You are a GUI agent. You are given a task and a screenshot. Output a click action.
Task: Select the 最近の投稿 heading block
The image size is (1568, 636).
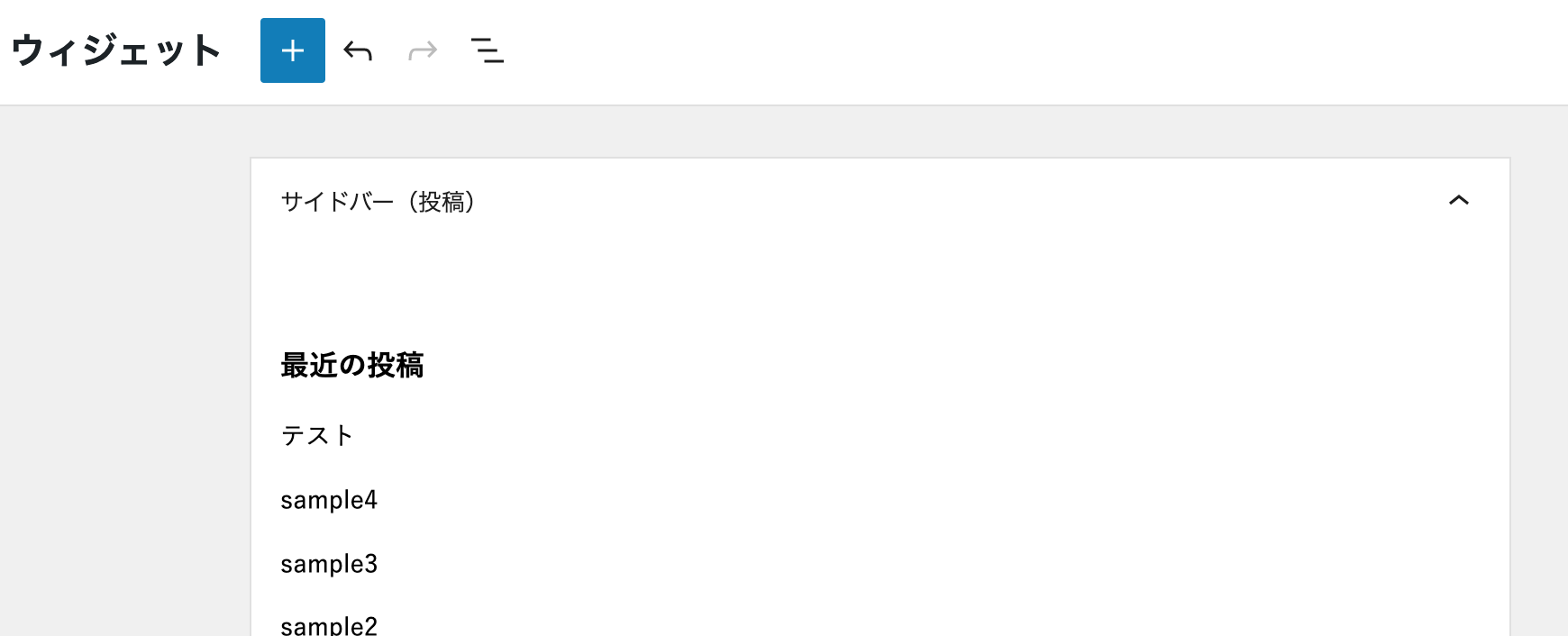pyautogui.click(x=352, y=366)
